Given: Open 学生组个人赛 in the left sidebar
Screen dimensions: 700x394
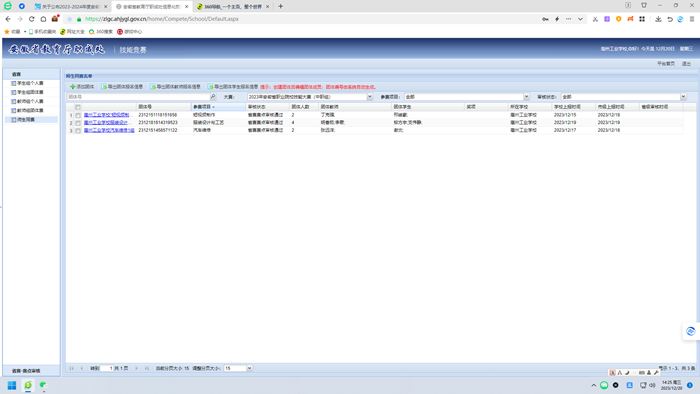Looking at the screenshot, I should [30, 83].
